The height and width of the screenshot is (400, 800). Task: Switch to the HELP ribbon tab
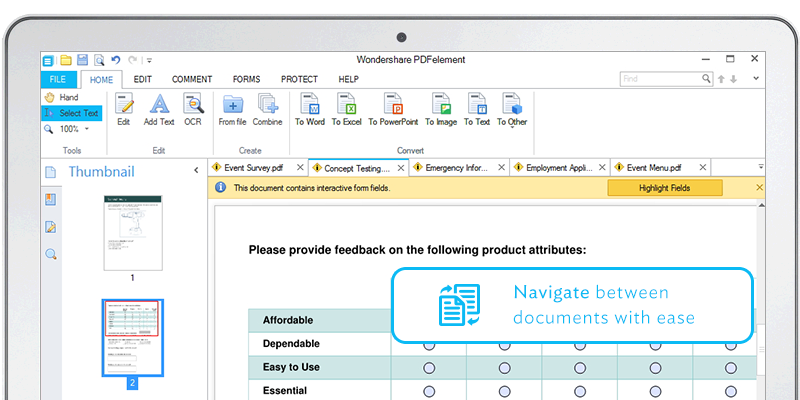[348, 79]
